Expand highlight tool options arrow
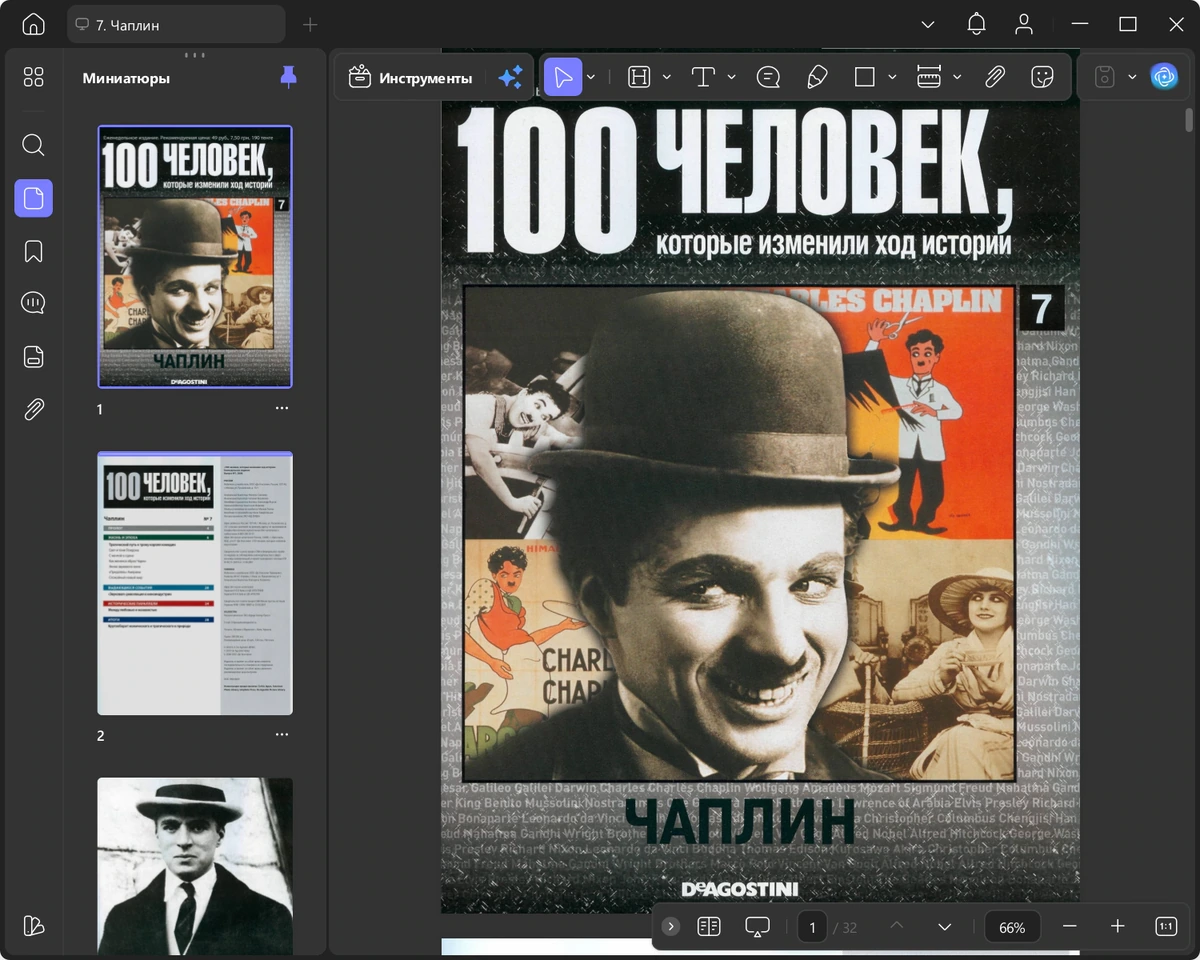Viewport: 1200px width, 960px height. tap(667, 77)
